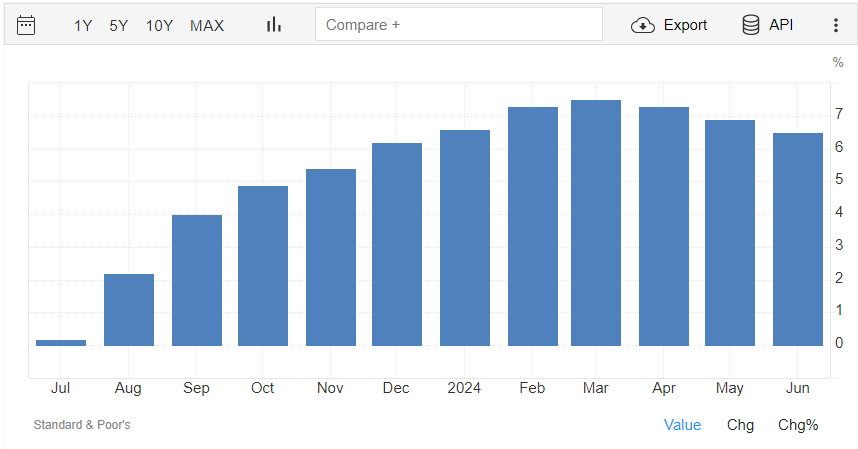The width and height of the screenshot is (858, 449).
Task: Switch display to Chg%
Action: [798, 425]
